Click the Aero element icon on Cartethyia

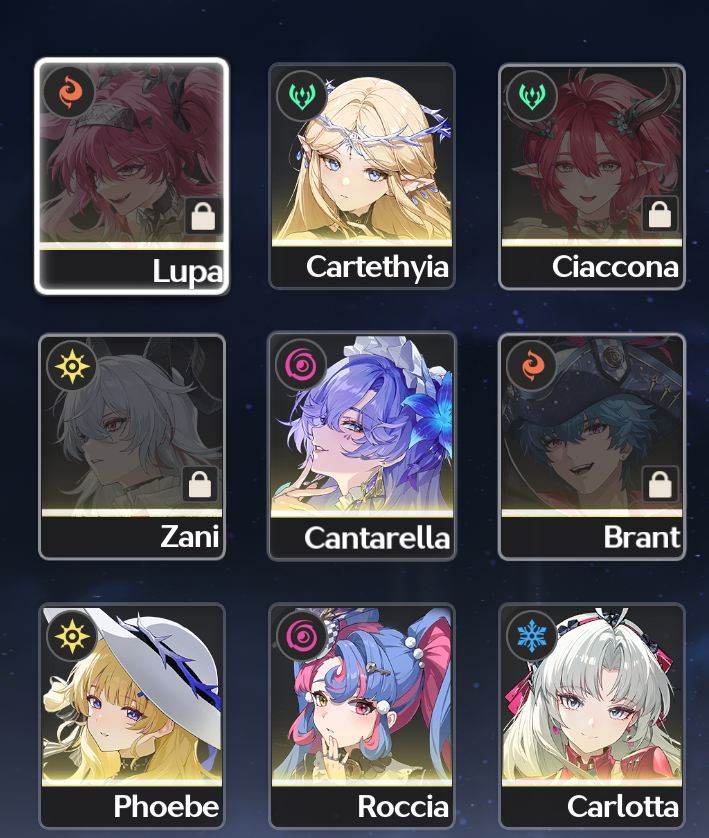[x=302, y=96]
